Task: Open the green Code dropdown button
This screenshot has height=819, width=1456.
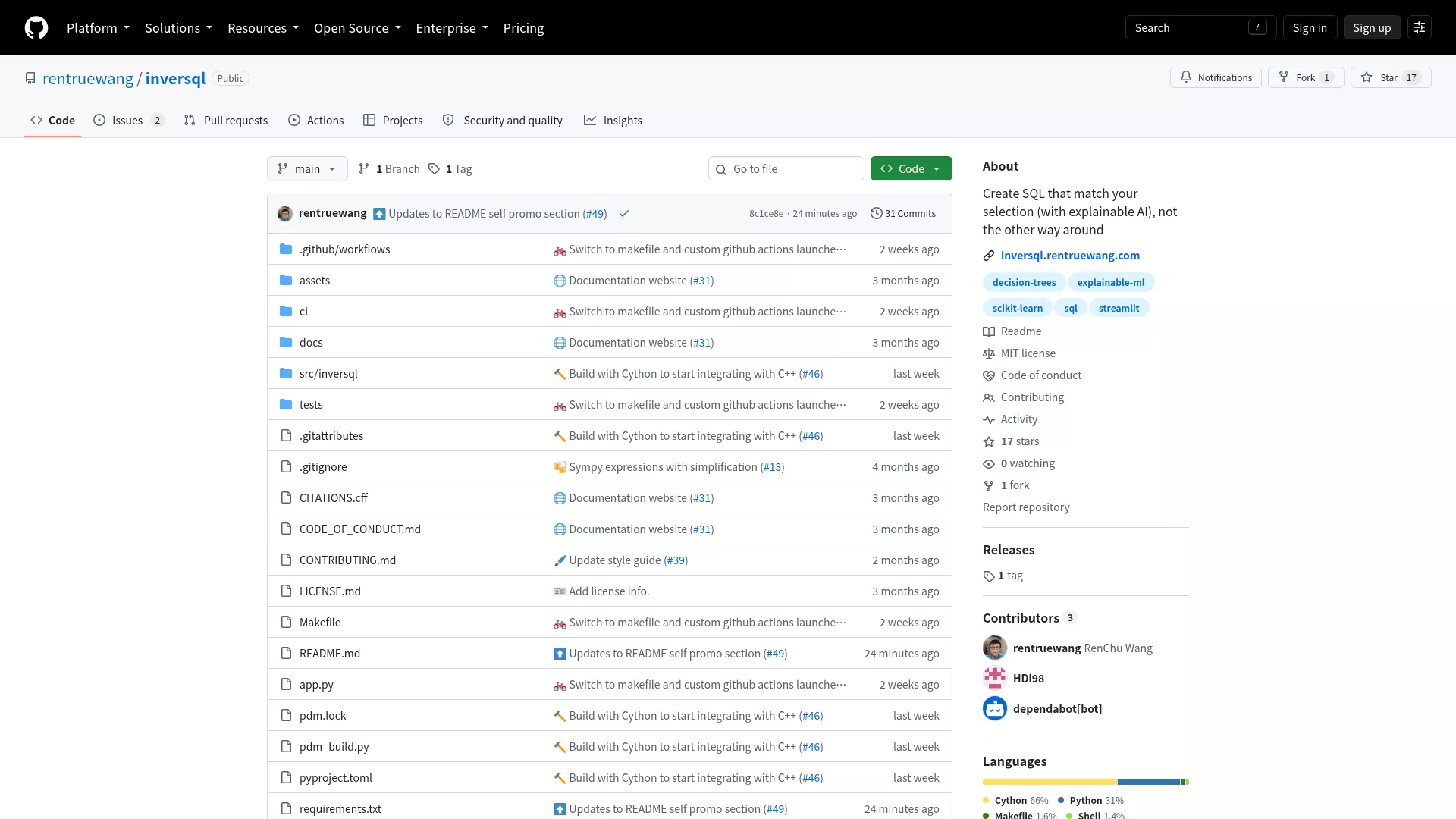Action: point(911,169)
